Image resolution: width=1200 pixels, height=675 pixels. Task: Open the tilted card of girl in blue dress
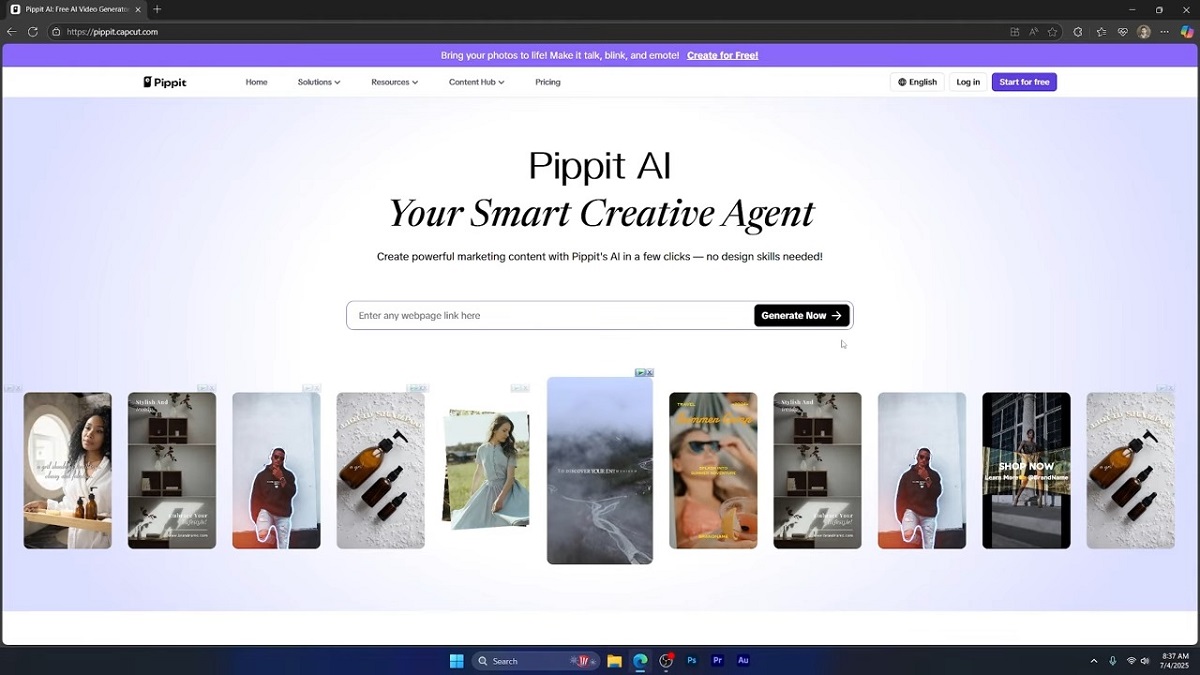click(x=487, y=469)
